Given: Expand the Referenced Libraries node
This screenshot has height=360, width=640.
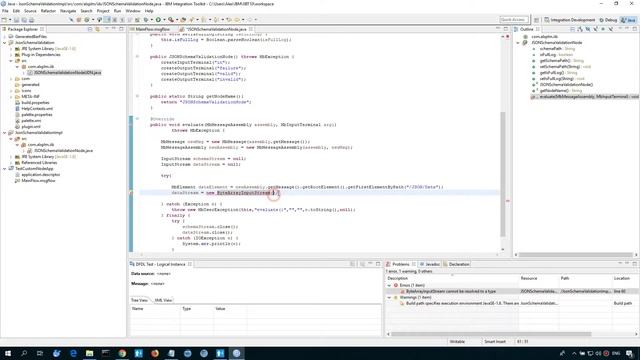Looking at the screenshot, I should [x=11, y=162].
